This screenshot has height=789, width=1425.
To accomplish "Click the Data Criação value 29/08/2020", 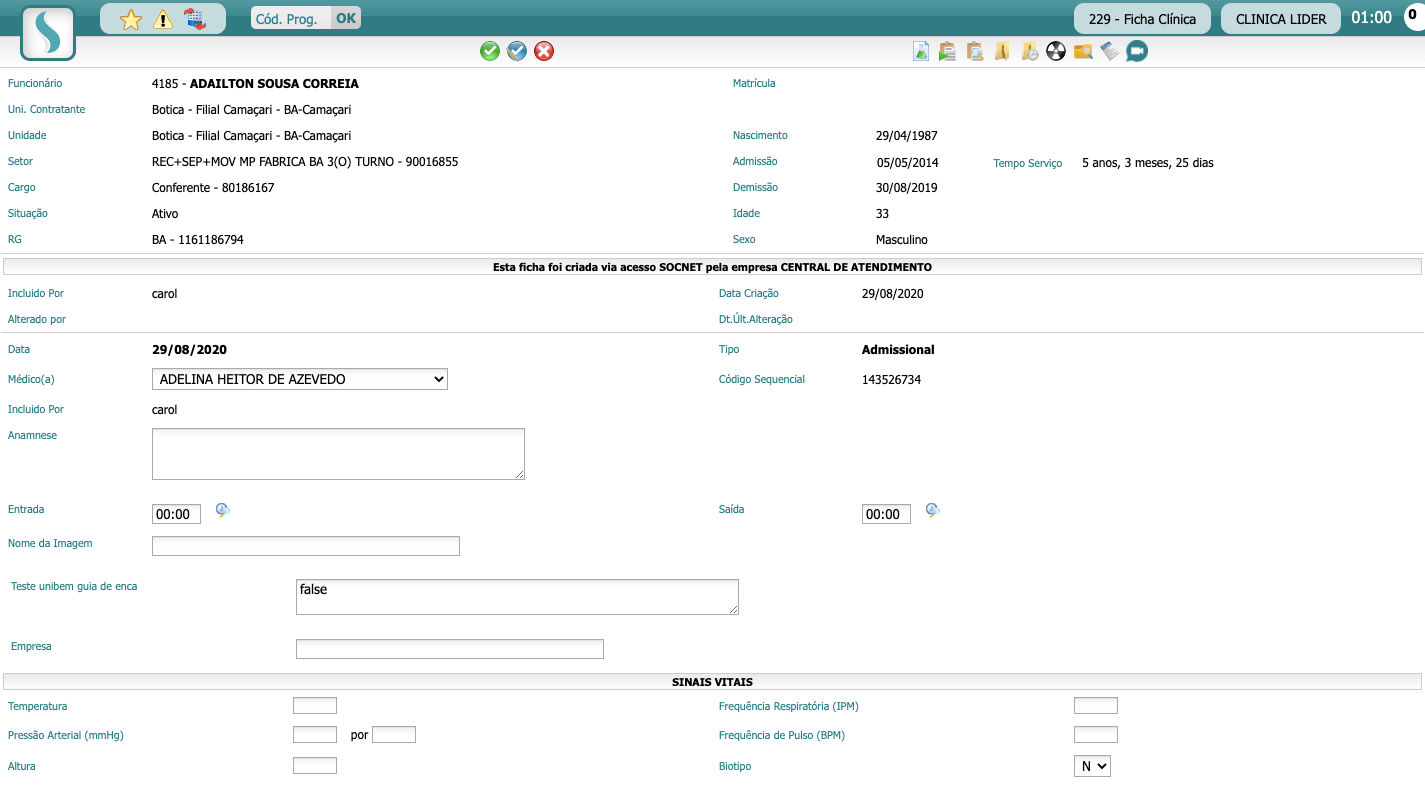I will 892,294.
